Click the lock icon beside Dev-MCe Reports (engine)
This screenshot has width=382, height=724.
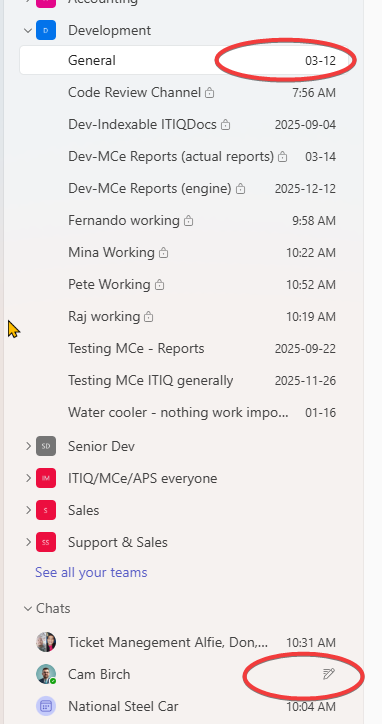pyautogui.click(x=240, y=189)
